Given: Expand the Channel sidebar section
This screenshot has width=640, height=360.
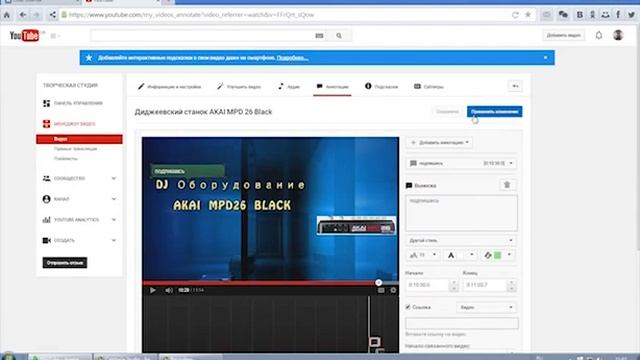Looking at the screenshot, I should pyautogui.click(x=79, y=199).
